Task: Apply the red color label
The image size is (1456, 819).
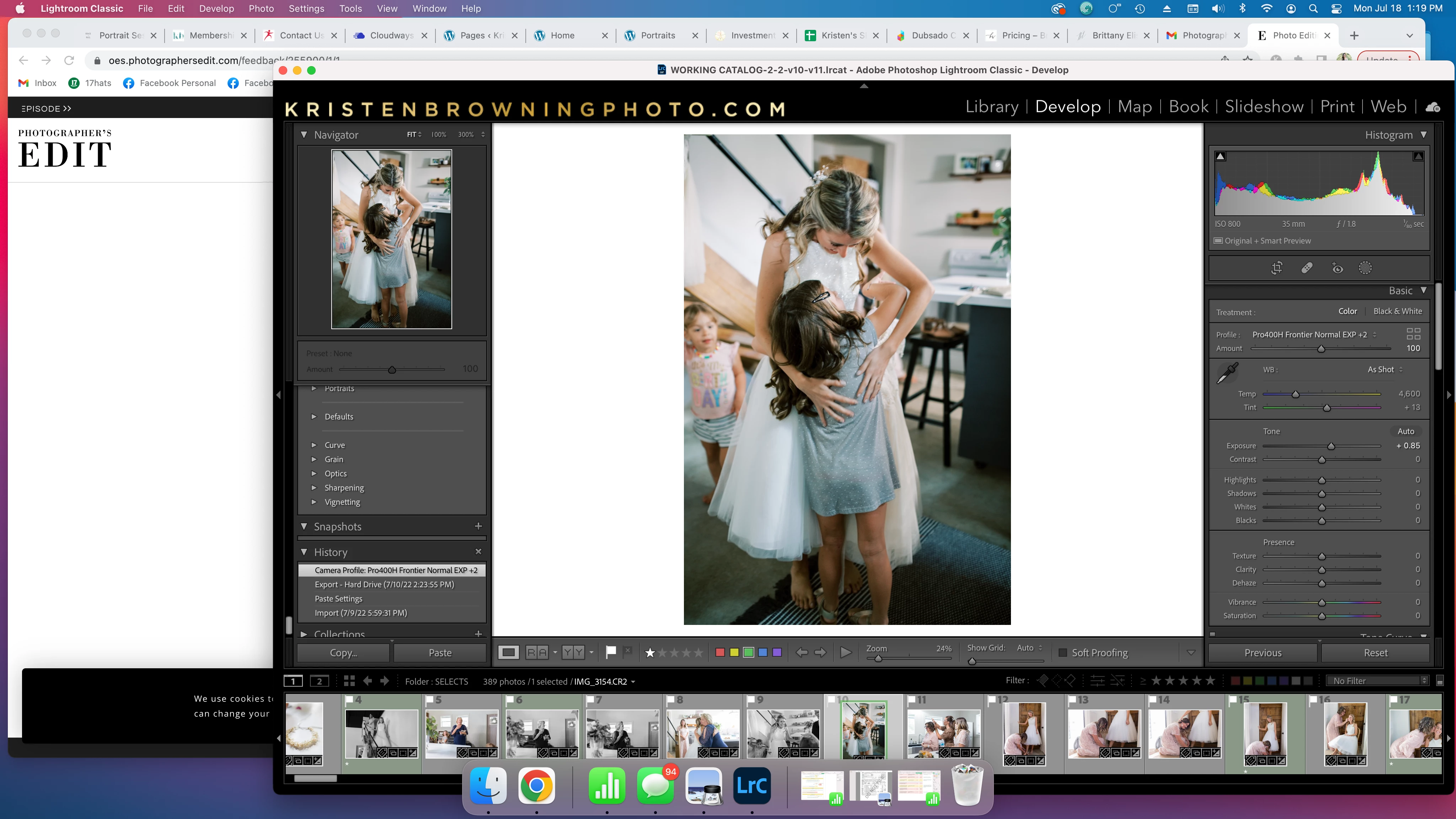Action: pyautogui.click(x=719, y=653)
